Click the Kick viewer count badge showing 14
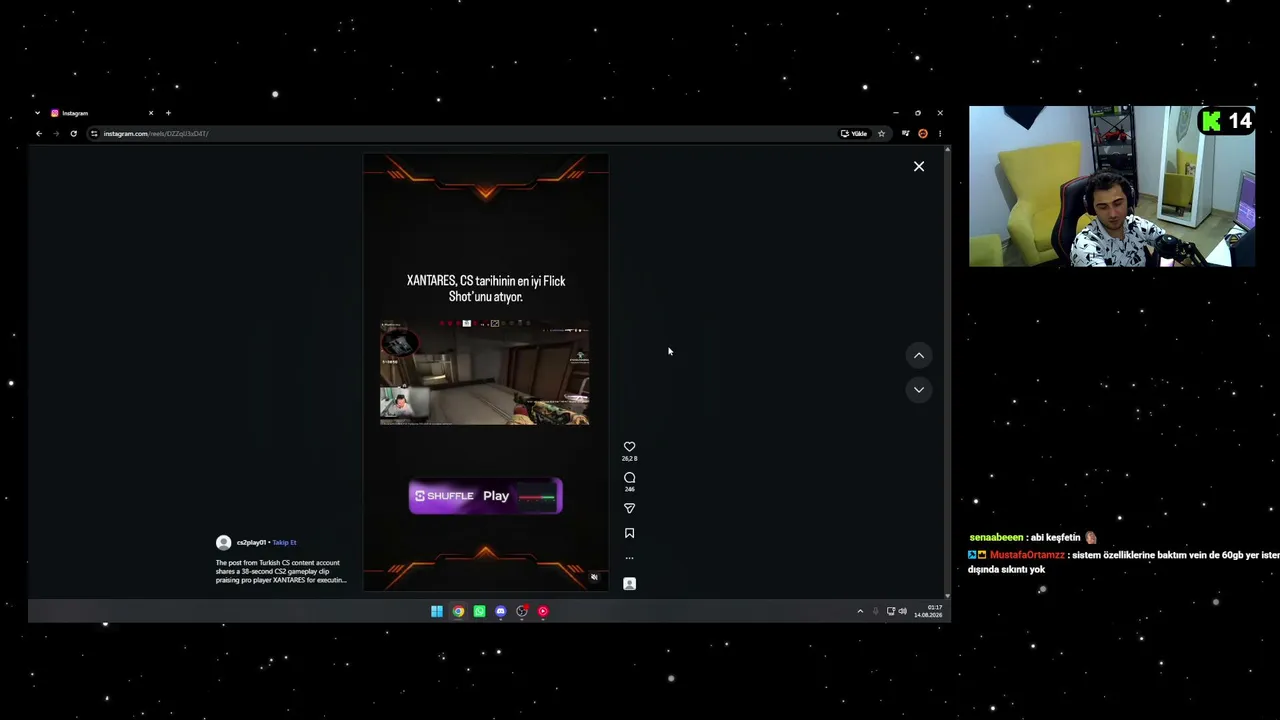 coord(1227,121)
